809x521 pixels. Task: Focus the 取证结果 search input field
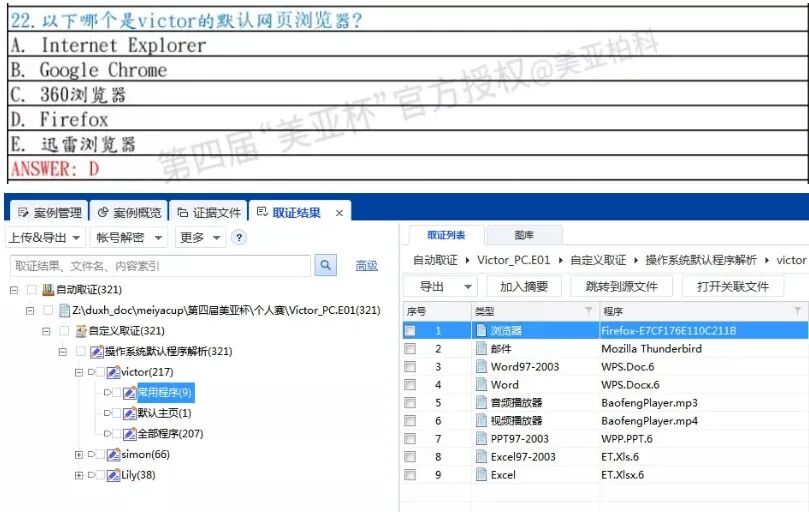(x=160, y=266)
